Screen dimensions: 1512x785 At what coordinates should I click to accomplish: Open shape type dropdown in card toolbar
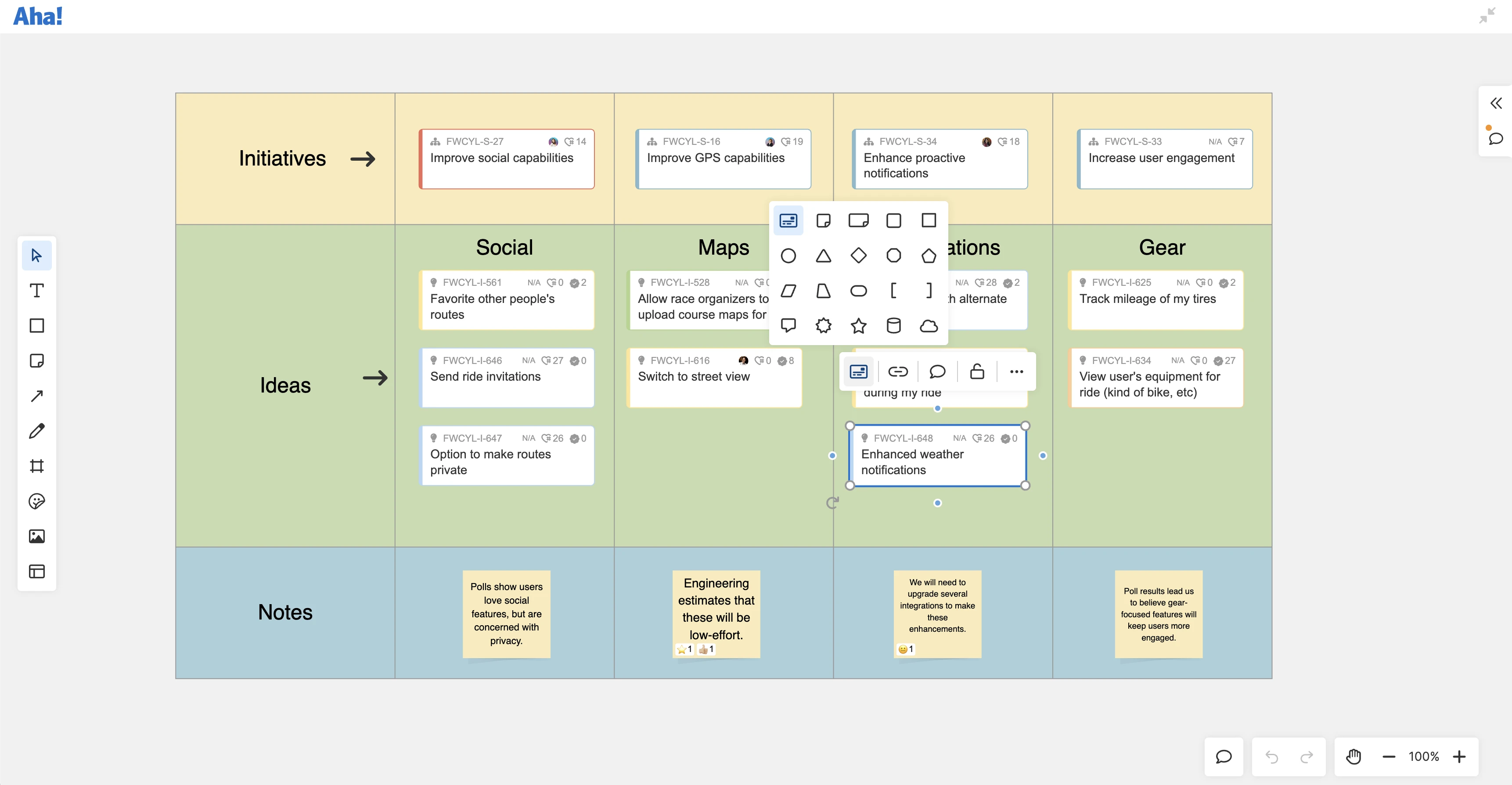tap(858, 372)
